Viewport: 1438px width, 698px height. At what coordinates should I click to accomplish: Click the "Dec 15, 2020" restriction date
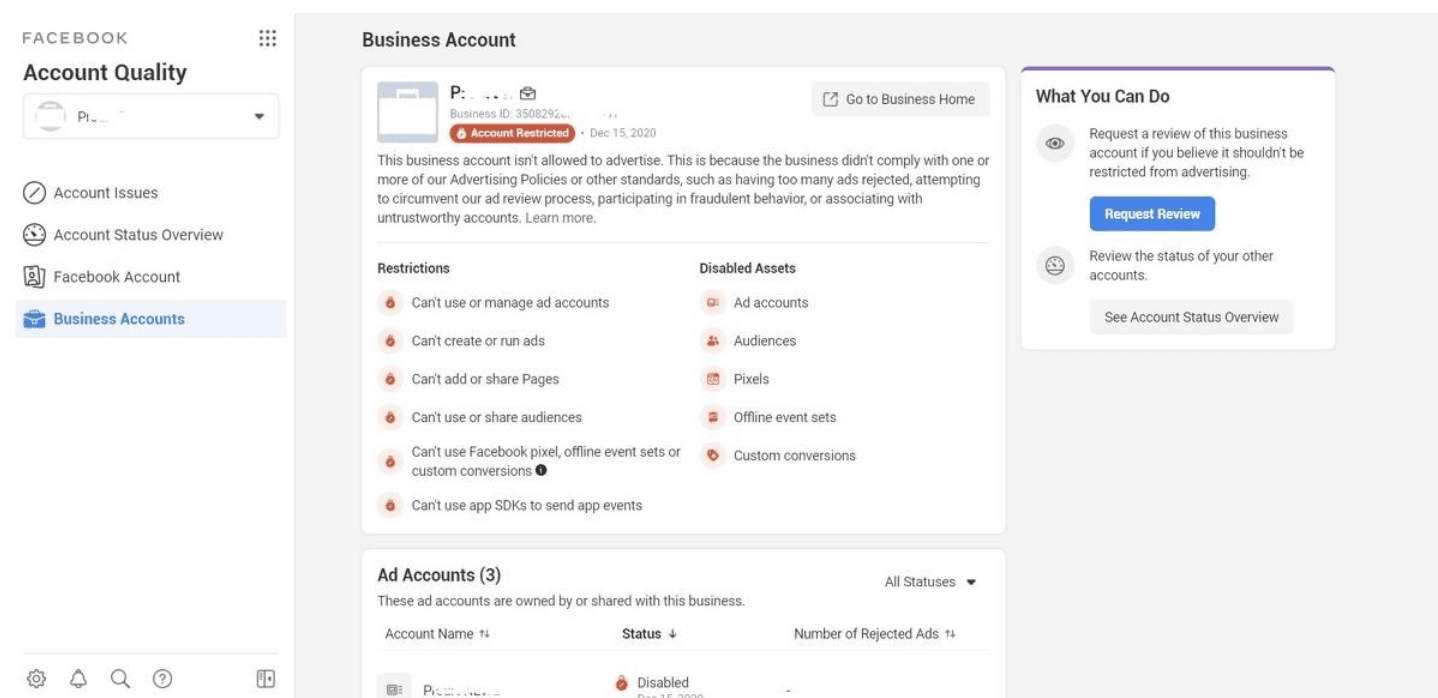pyautogui.click(x=624, y=133)
